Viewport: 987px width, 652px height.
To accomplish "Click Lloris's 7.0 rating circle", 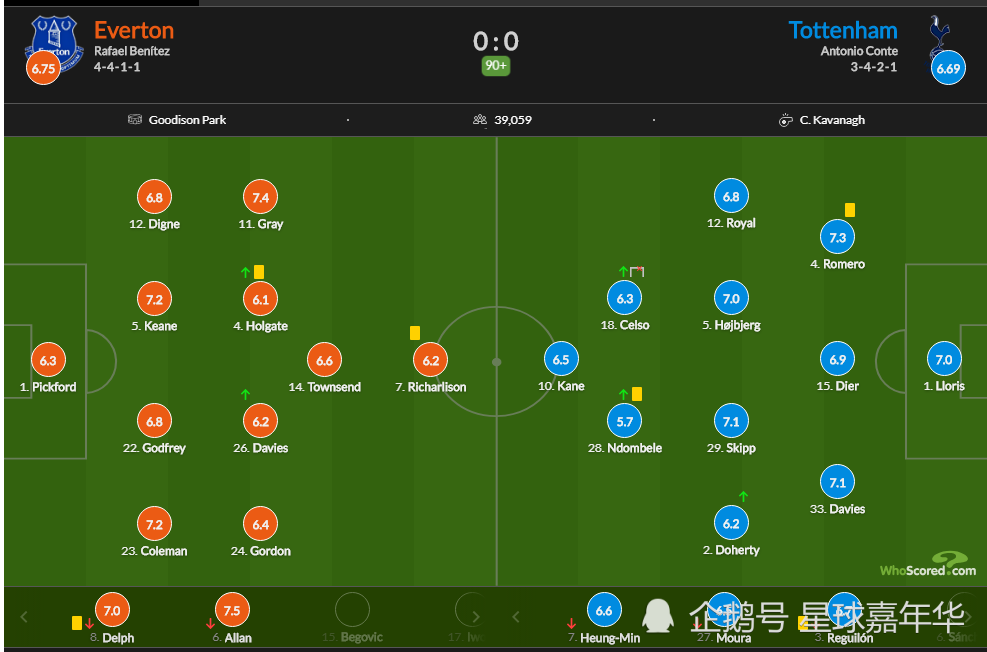I will pos(944,359).
